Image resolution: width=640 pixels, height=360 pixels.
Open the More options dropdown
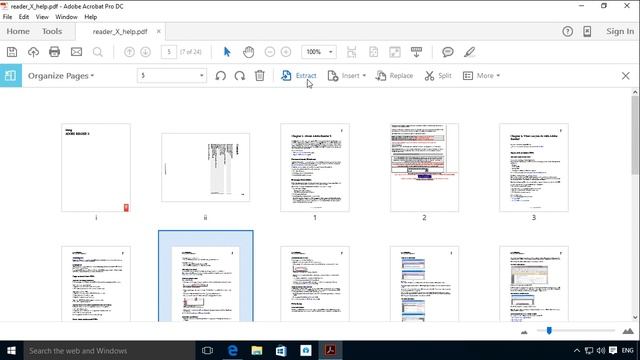[x=481, y=76]
